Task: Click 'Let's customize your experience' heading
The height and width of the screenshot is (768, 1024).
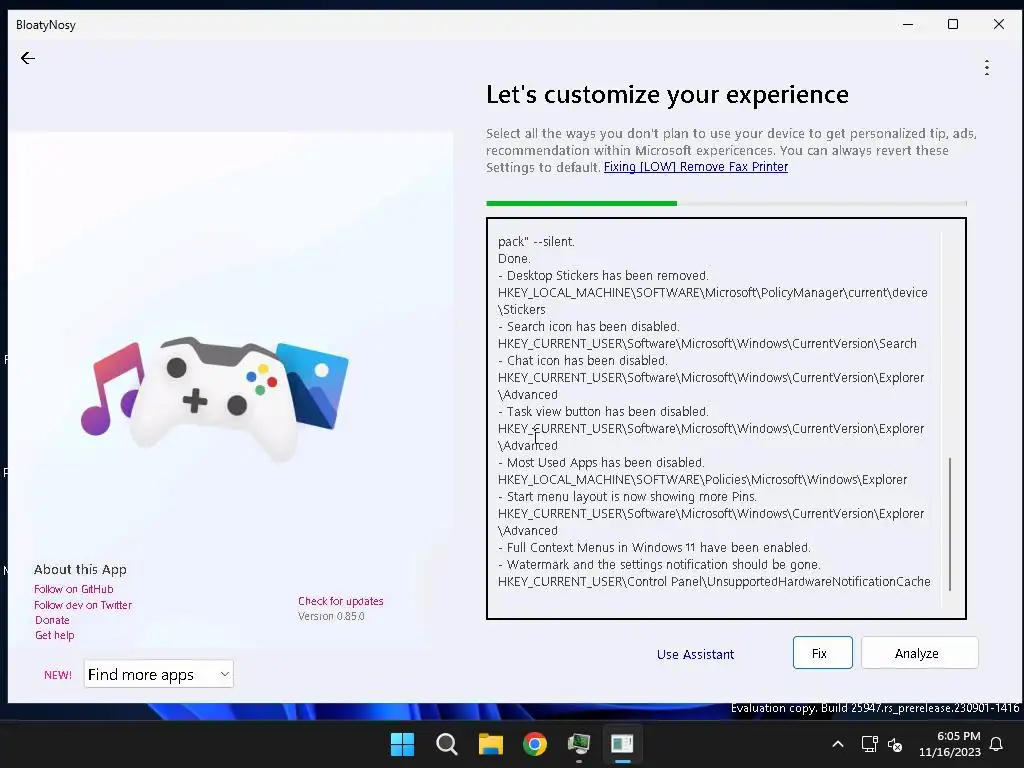Action: click(x=667, y=95)
